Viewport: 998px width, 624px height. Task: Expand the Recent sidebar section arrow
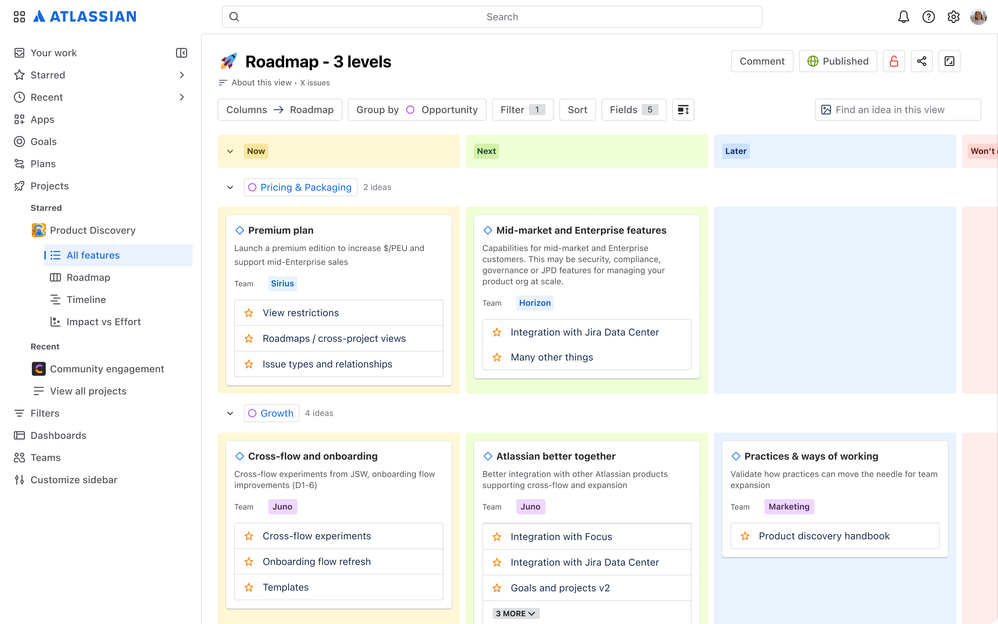tap(181, 97)
